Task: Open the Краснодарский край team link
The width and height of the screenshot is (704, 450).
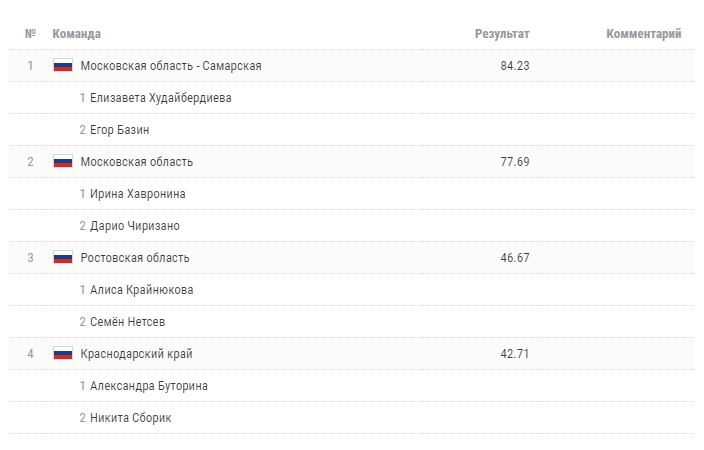Action: coord(137,354)
